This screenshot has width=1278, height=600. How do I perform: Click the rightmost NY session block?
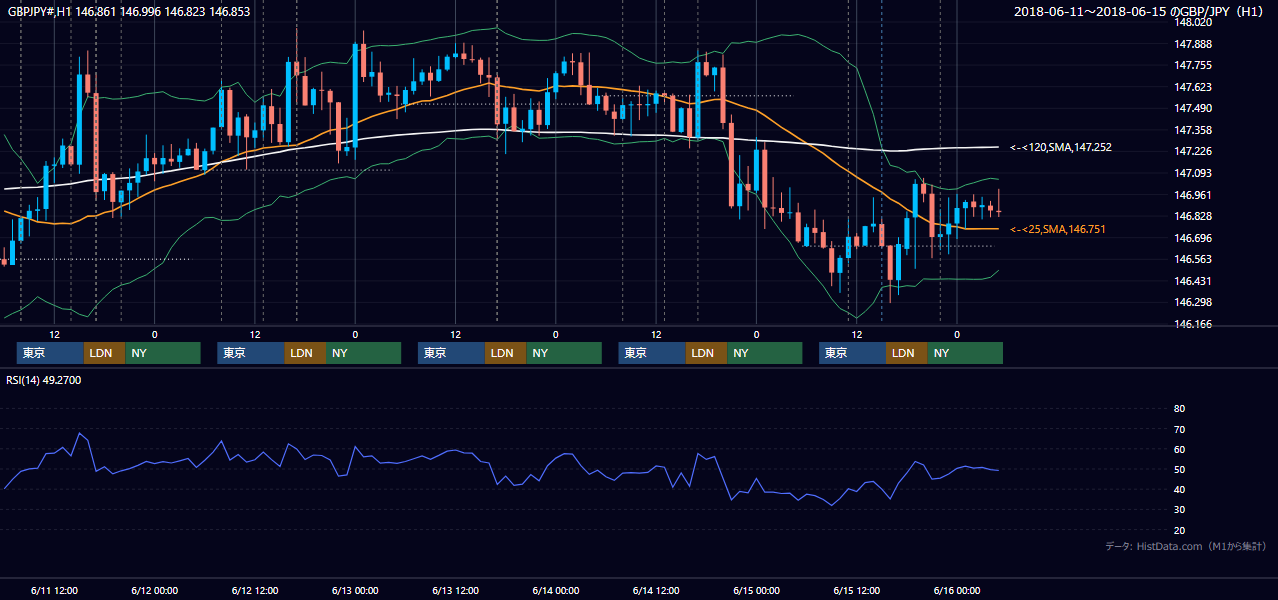965,353
